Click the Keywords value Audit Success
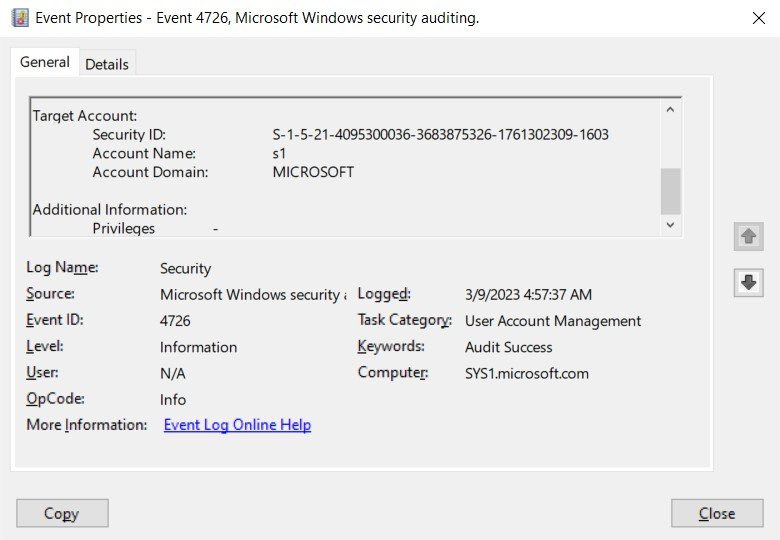Screen dimensions: 780x540 [x=508, y=347]
